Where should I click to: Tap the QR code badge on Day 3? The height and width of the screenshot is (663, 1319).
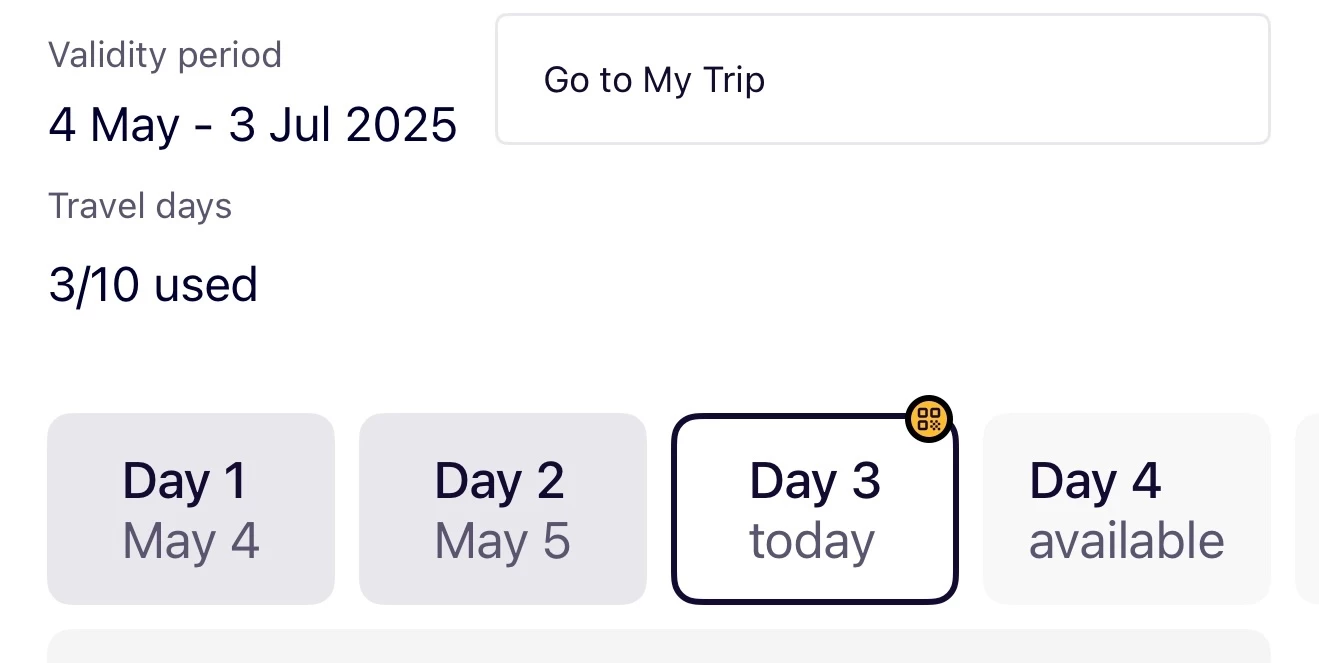(929, 420)
